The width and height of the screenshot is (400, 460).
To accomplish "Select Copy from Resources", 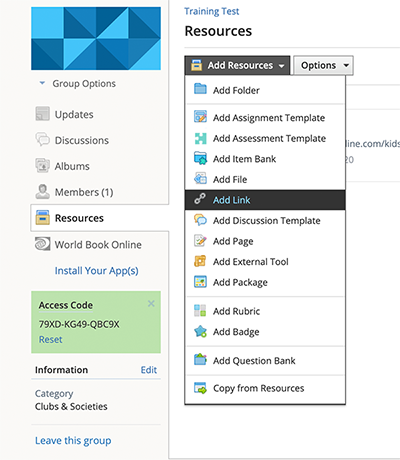I will click(265, 388).
